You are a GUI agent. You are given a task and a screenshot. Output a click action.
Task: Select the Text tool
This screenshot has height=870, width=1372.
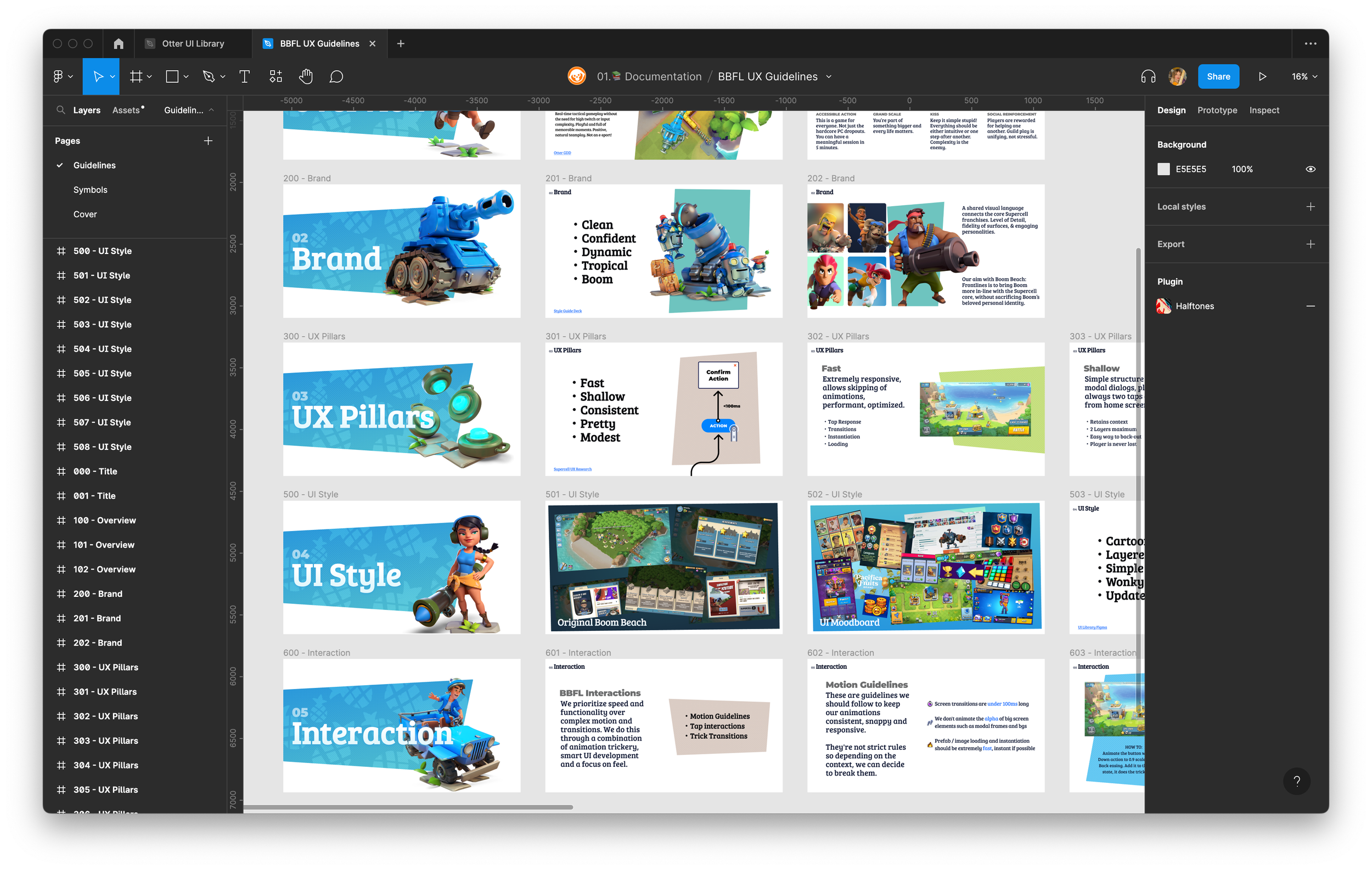pyautogui.click(x=244, y=76)
